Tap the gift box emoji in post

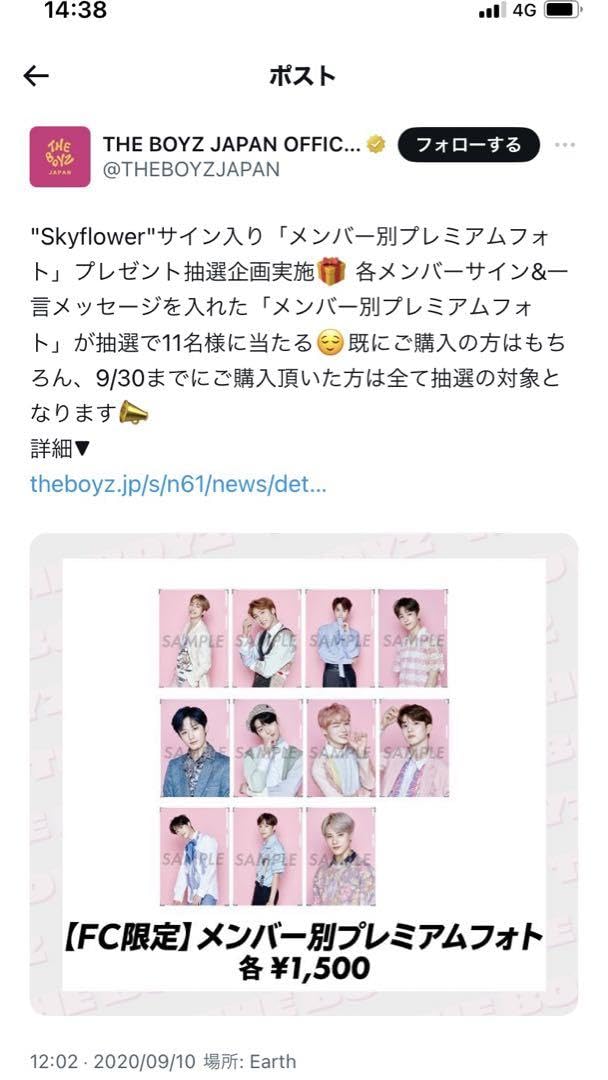click(x=332, y=271)
